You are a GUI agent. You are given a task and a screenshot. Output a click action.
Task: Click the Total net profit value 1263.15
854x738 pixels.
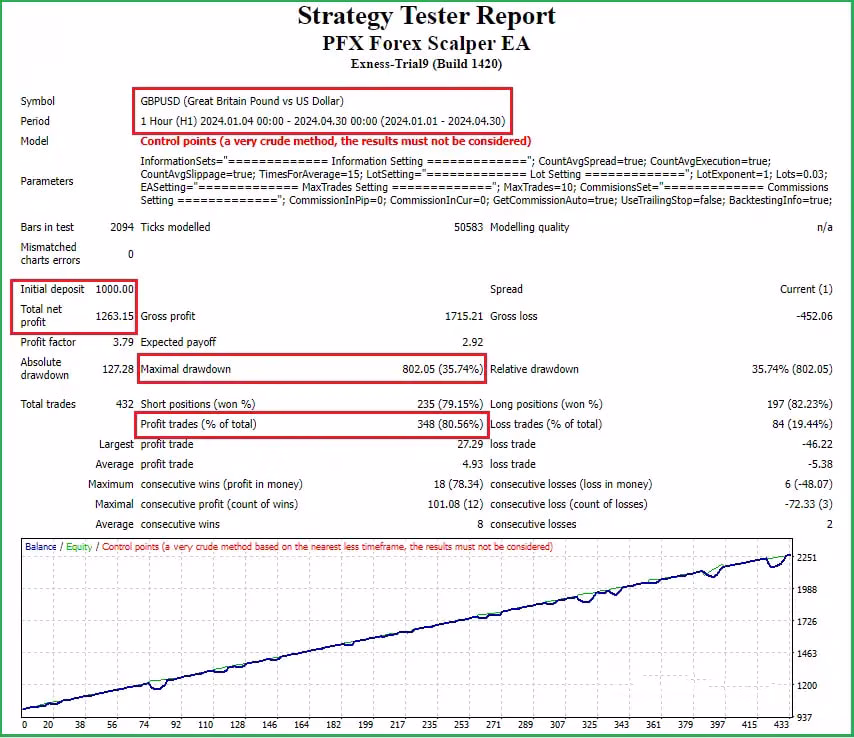[114, 316]
